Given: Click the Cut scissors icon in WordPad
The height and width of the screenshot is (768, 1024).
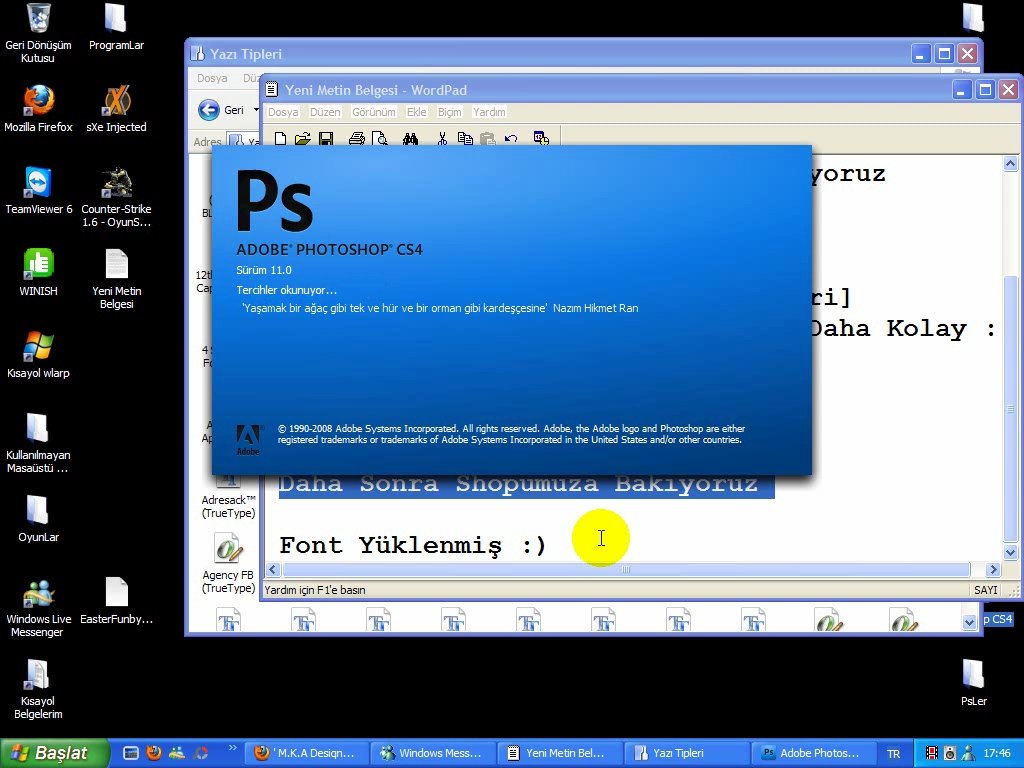Looking at the screenshot, I should [442, 138].
